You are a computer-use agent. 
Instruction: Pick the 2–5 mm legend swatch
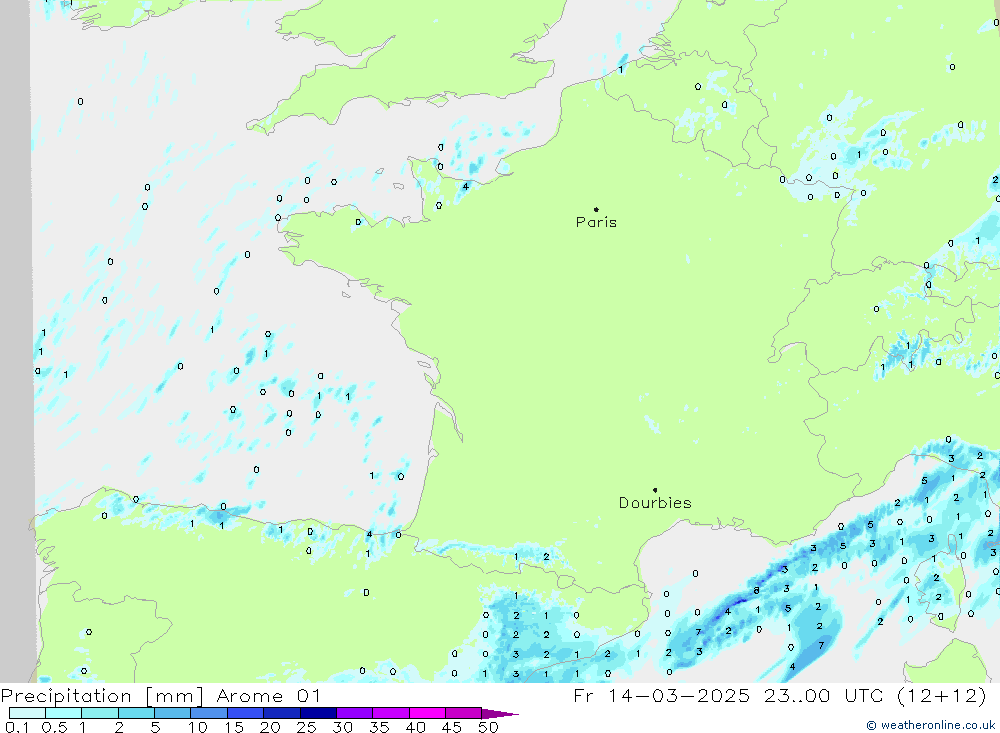tap(136, 713)
